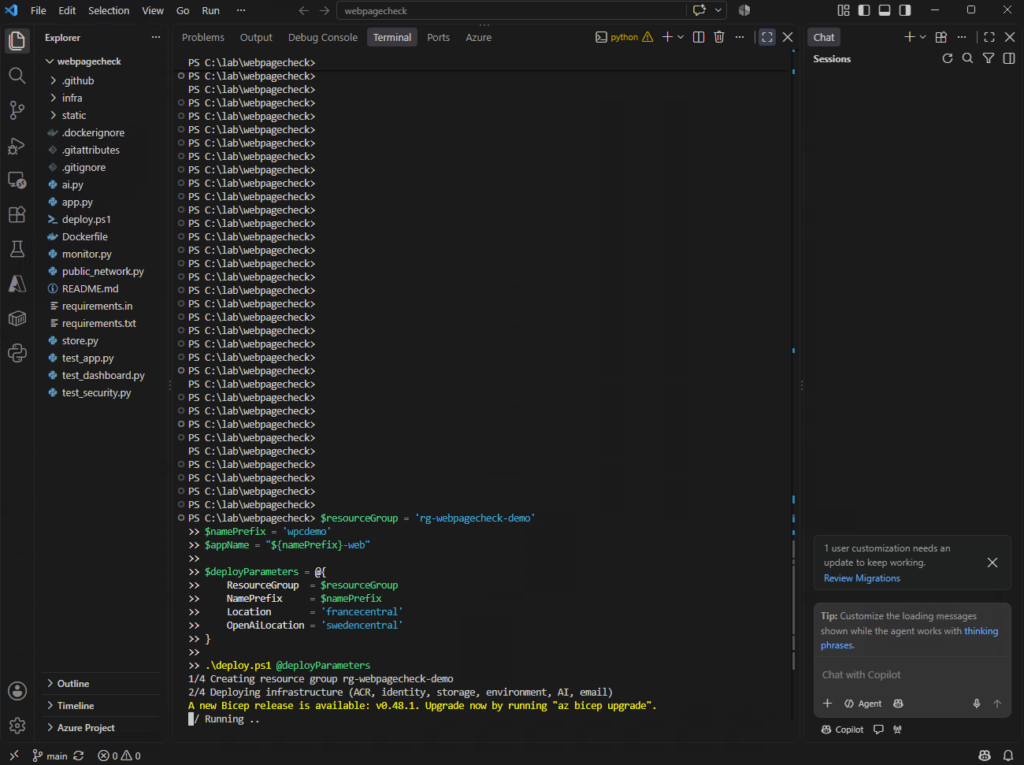The image size is (1024, 765).
Task: Filter the chat Sessions
Action: coord(988,59)
